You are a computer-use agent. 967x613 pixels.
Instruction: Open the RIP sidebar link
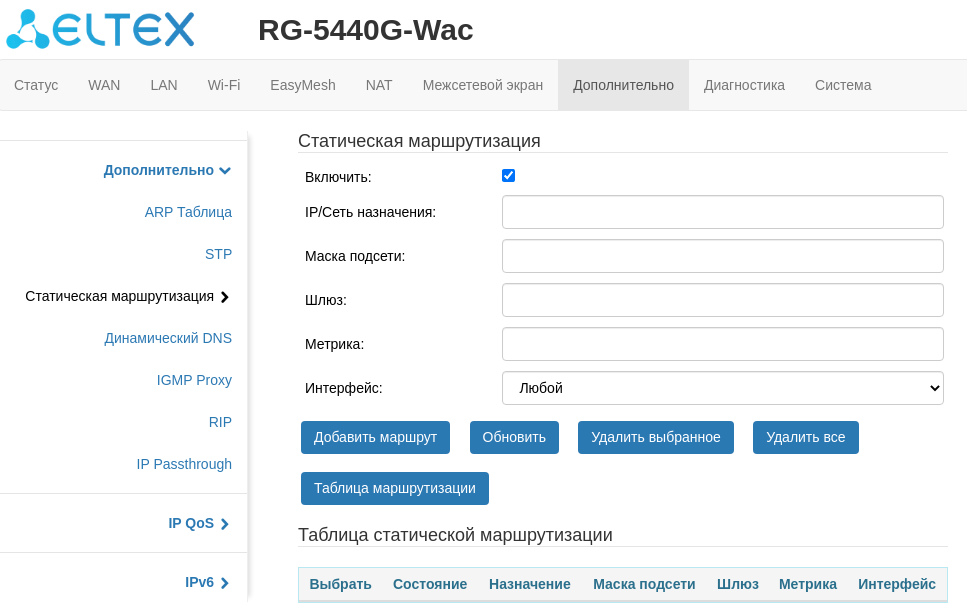coord(220,422)
